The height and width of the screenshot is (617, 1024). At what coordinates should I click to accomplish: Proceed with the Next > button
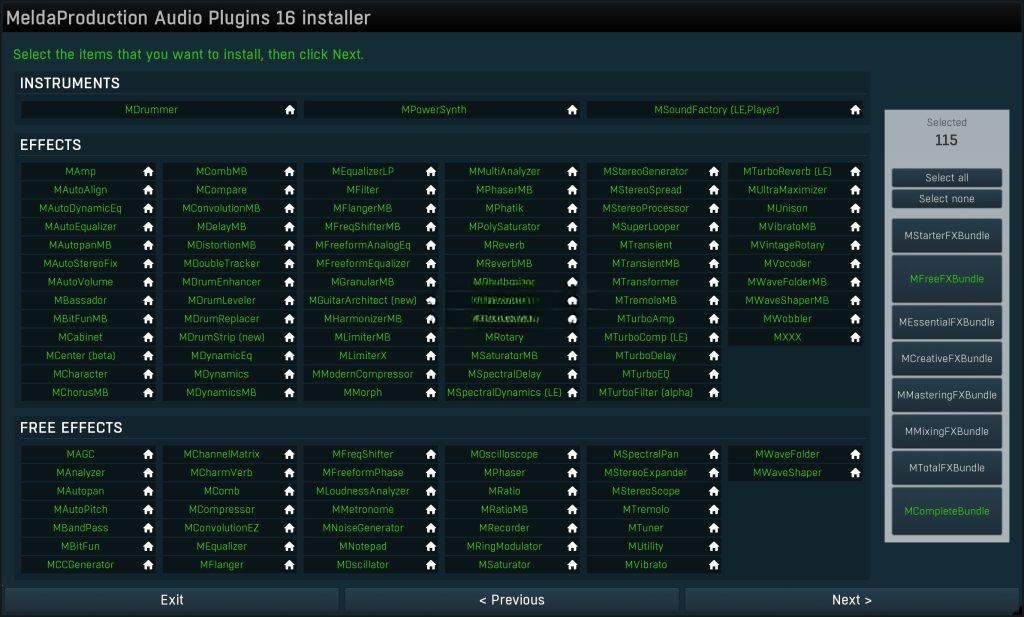pyautogui.click(x=851, y=600)
